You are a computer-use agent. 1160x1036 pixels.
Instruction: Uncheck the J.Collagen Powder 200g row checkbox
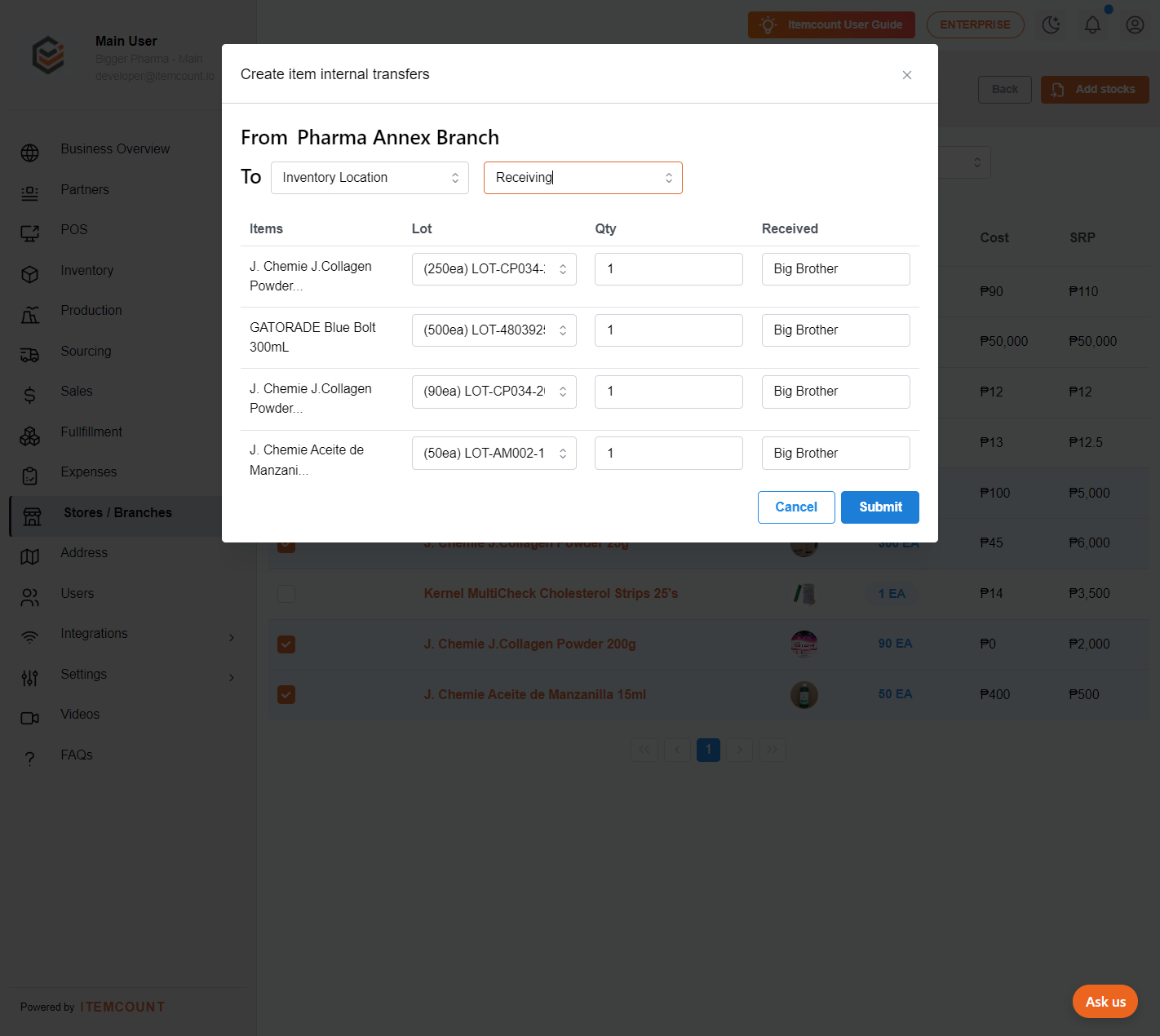[x=286, y=644]
